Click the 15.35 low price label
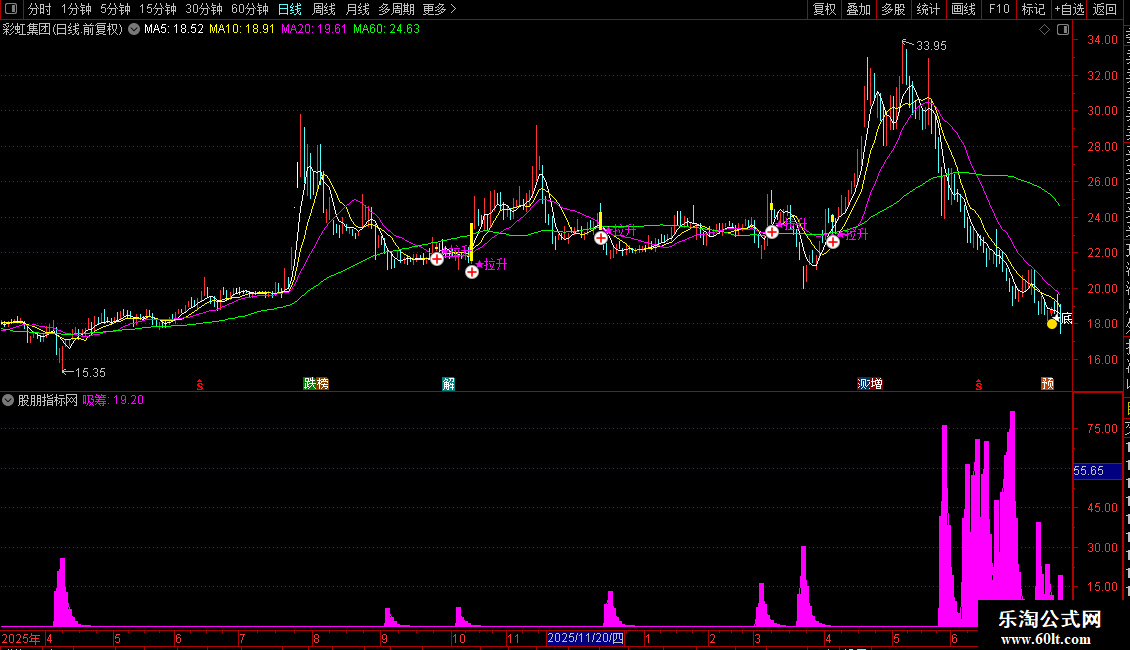 click(90, 373)
